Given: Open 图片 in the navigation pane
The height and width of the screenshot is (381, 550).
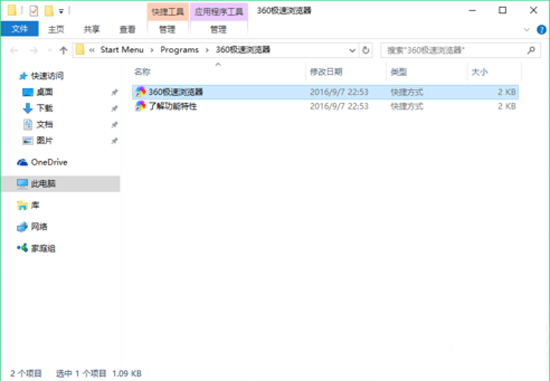Looking at the screenshot, I should pos(45,140).
